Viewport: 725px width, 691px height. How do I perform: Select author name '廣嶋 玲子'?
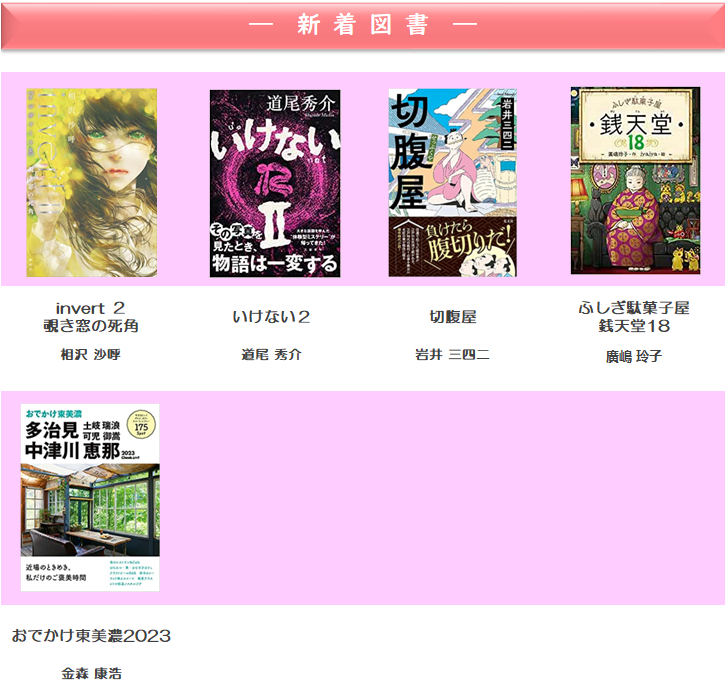(634, 356)
